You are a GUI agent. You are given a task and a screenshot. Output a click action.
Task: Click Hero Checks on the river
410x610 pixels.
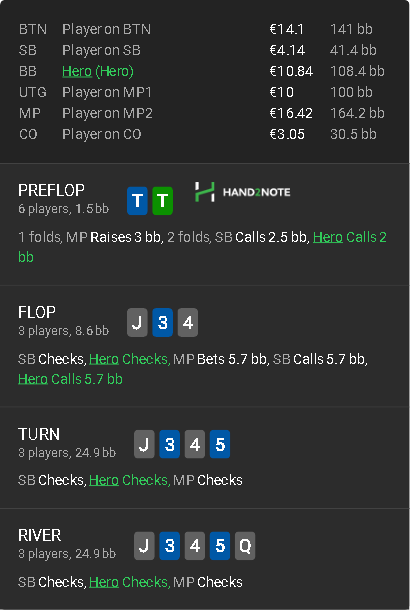coord(130,582)
